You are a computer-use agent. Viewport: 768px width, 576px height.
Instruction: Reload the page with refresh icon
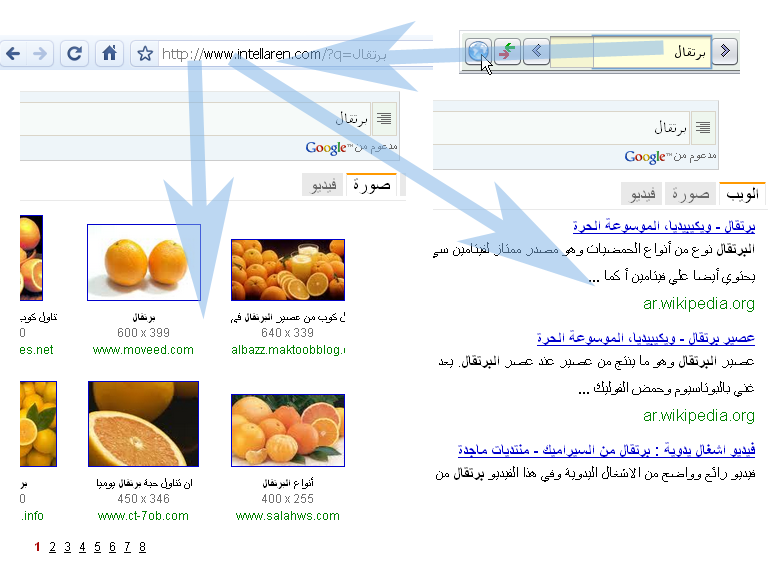pyautogui.click(x=74, y=53)
